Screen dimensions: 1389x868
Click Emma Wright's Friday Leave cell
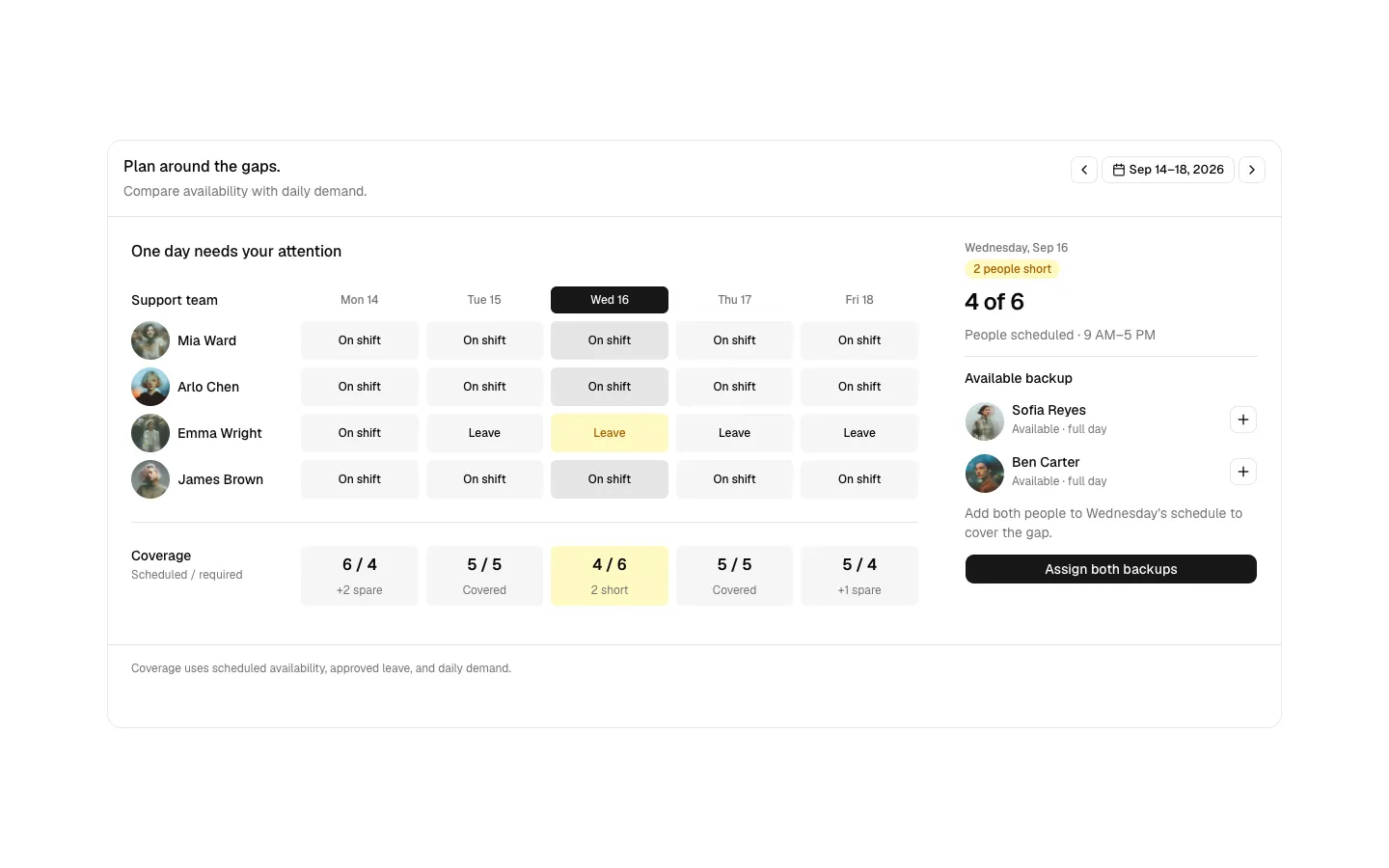[x=859, y=433]
